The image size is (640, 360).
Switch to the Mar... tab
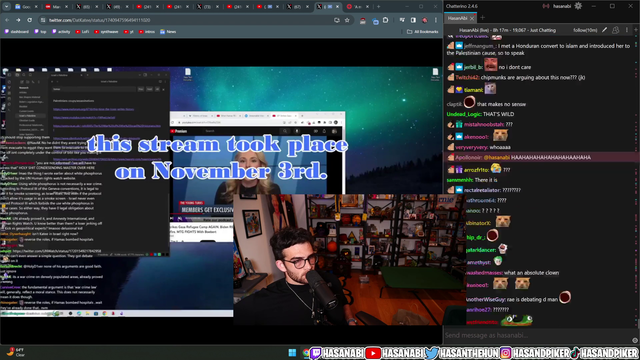(57, 7)
